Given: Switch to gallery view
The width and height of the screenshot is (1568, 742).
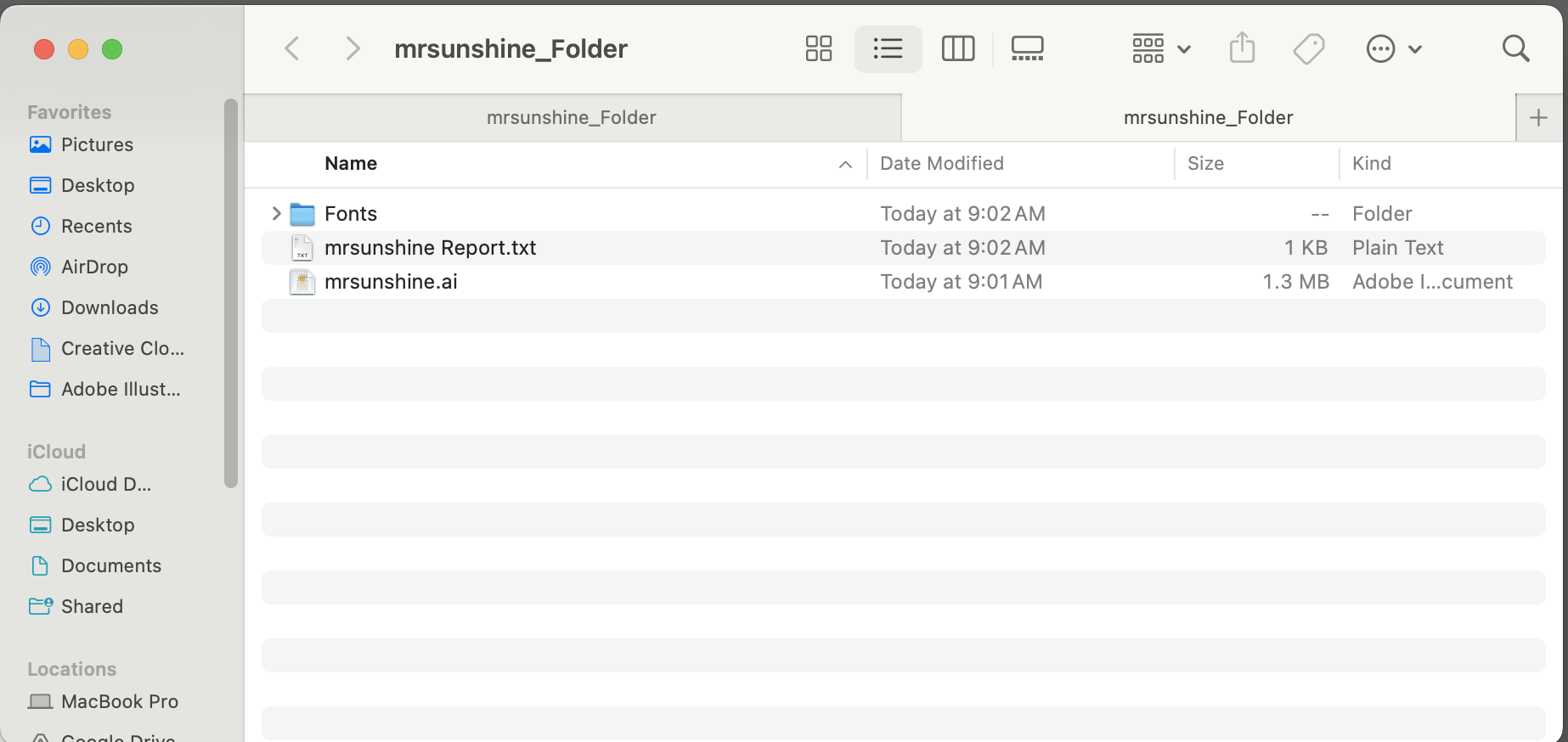Looking at the screenshot, I should click(1028, 48).
